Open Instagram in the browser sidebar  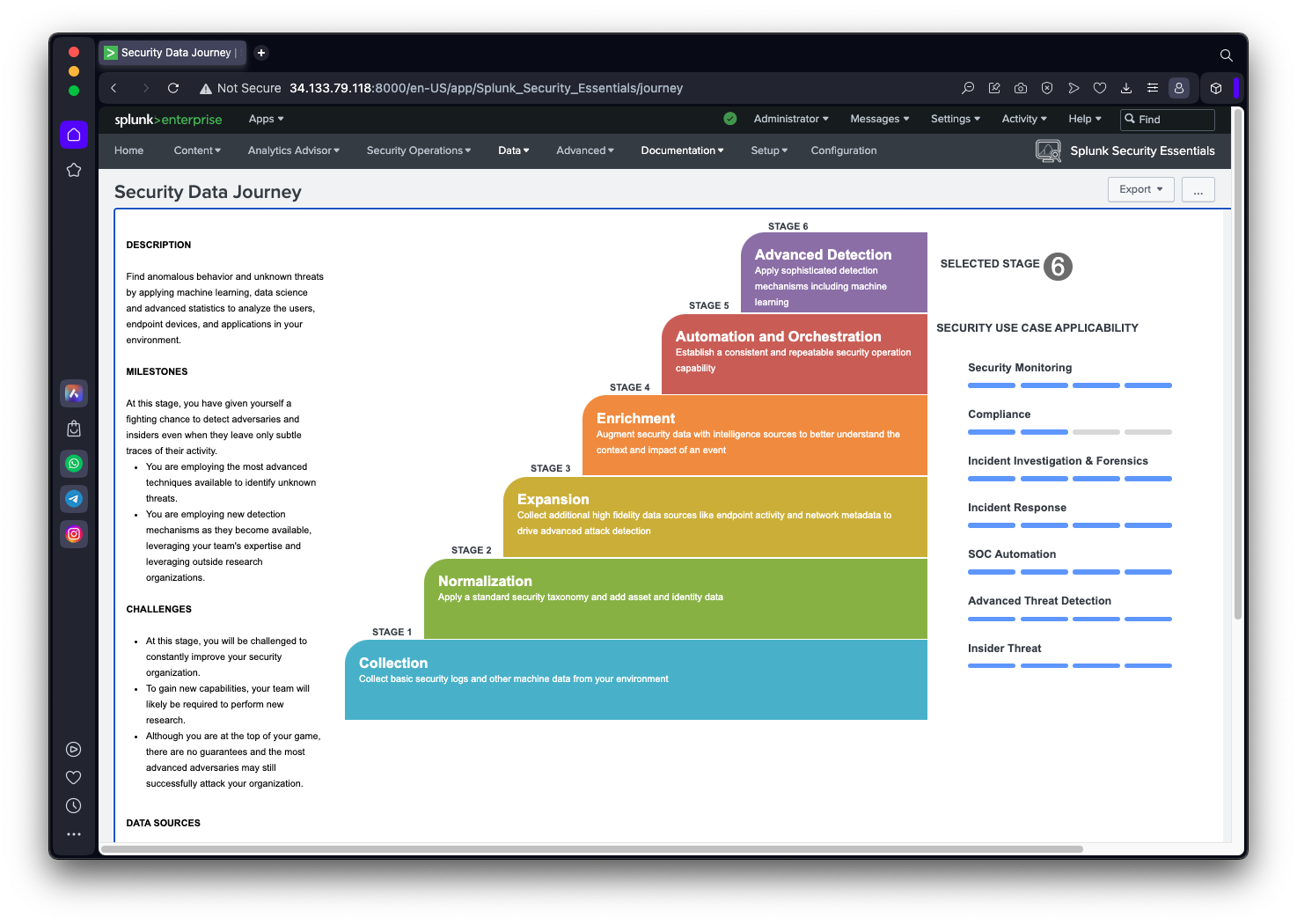[x=74, y=534]
